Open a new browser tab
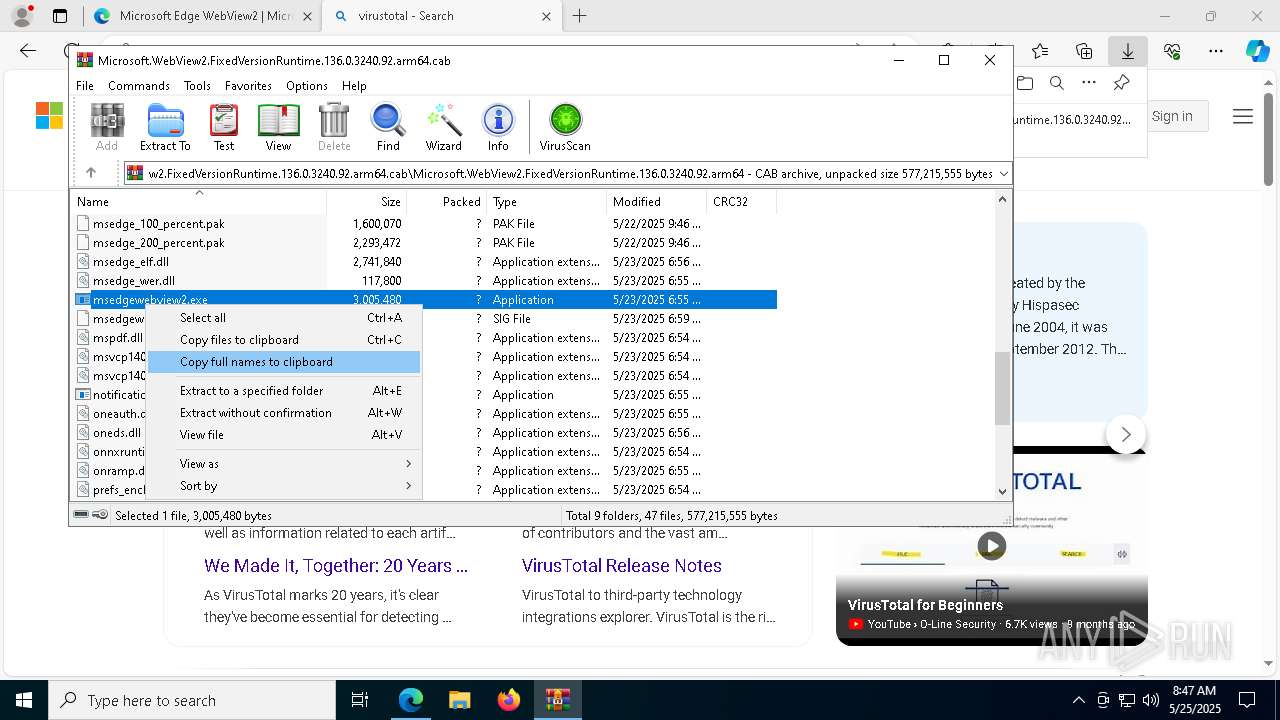Image resolution: width=1280 pixels, height=720 pixels. pos(580,16)
